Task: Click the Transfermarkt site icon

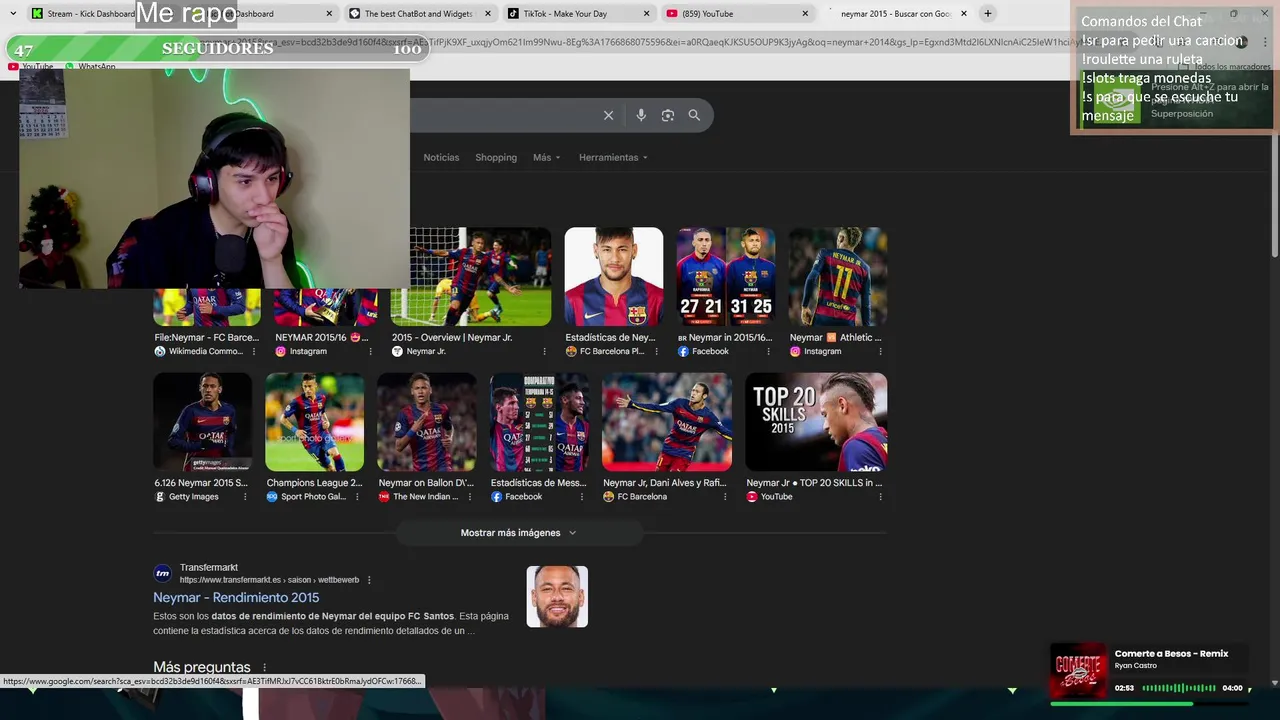Action: [x=162, y=573]
